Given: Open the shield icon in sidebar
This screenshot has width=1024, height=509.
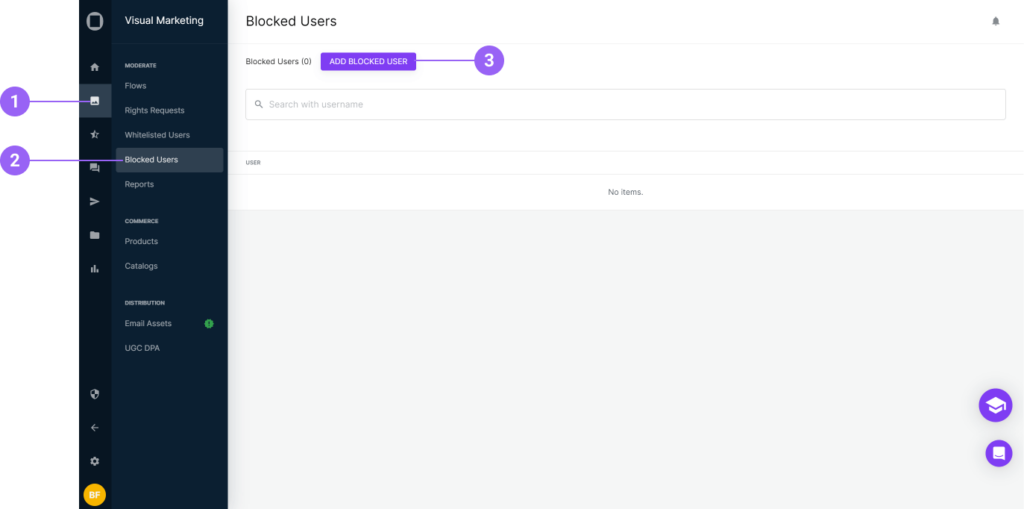Looking at the screenshot, I should click(95, 394).
